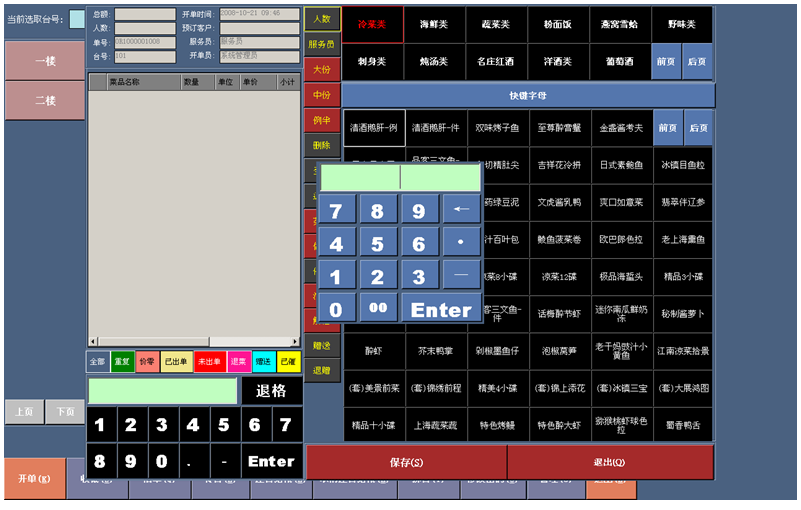
Task: Focus the green input field above 退格
Action: pyautogui.click(x=162, y=391)
